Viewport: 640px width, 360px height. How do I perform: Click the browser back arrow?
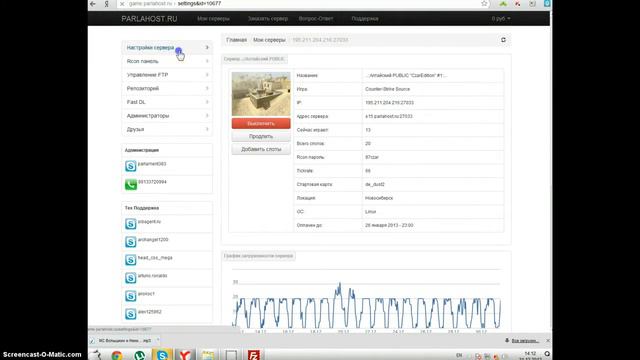pos(93,4)
